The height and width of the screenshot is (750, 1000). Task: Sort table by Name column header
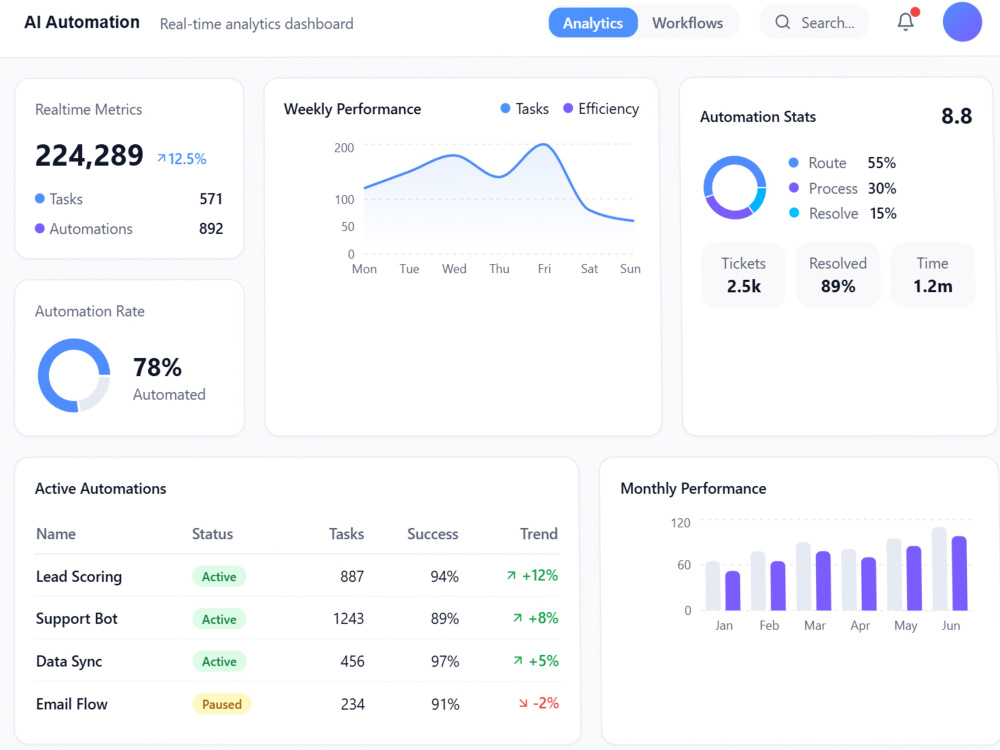click(x=55, y=534)
